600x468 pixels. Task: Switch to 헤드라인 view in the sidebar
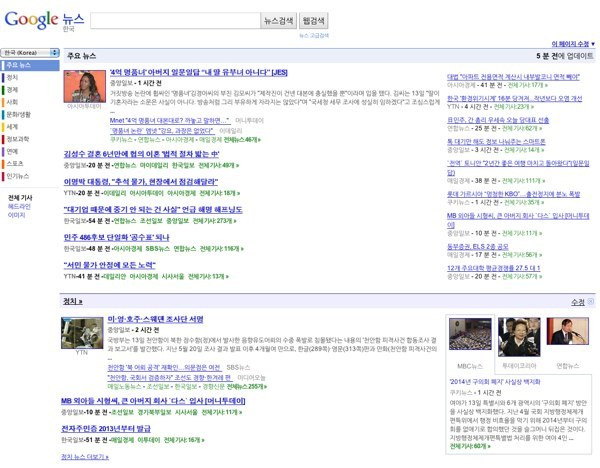coord(19,207)
